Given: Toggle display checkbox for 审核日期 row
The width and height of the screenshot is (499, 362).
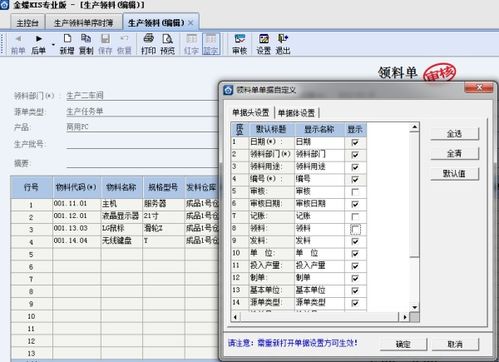Looking at the screenshot, I should pos(355,204).
